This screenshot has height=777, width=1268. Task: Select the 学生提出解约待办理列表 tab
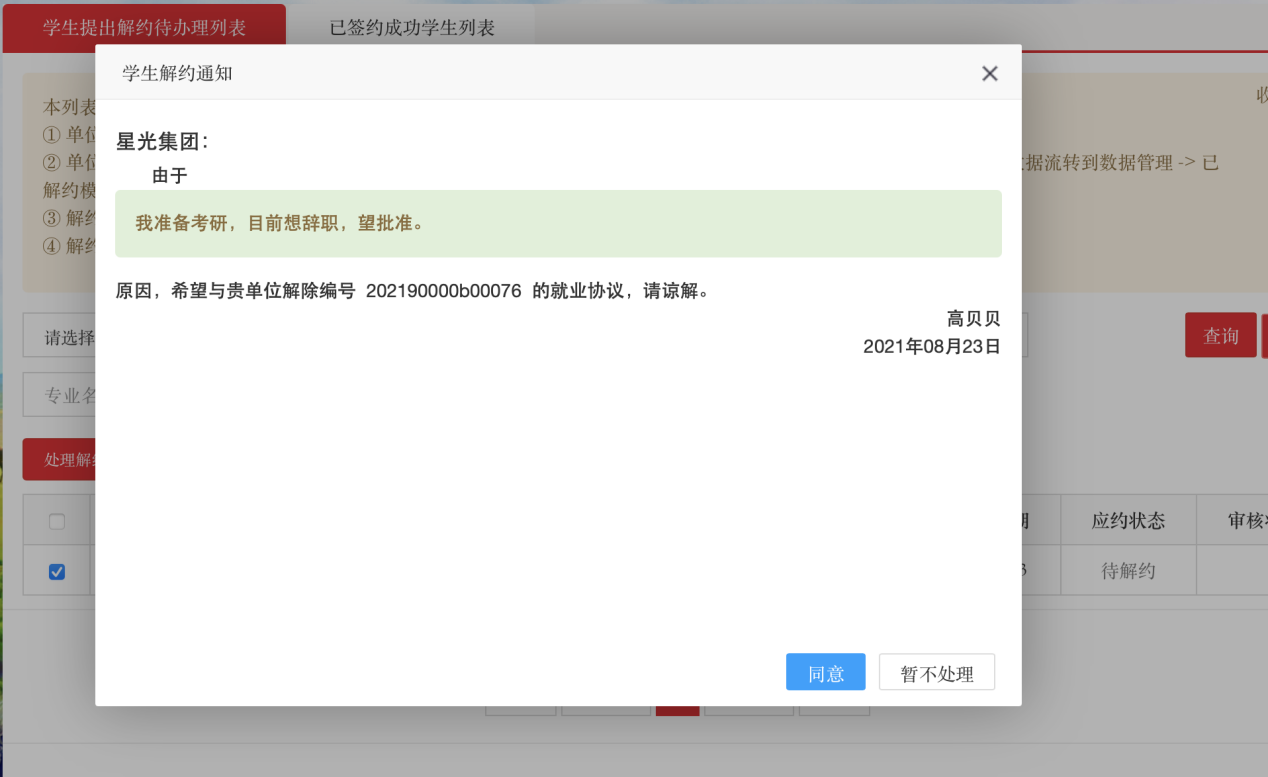pos(144,28)
